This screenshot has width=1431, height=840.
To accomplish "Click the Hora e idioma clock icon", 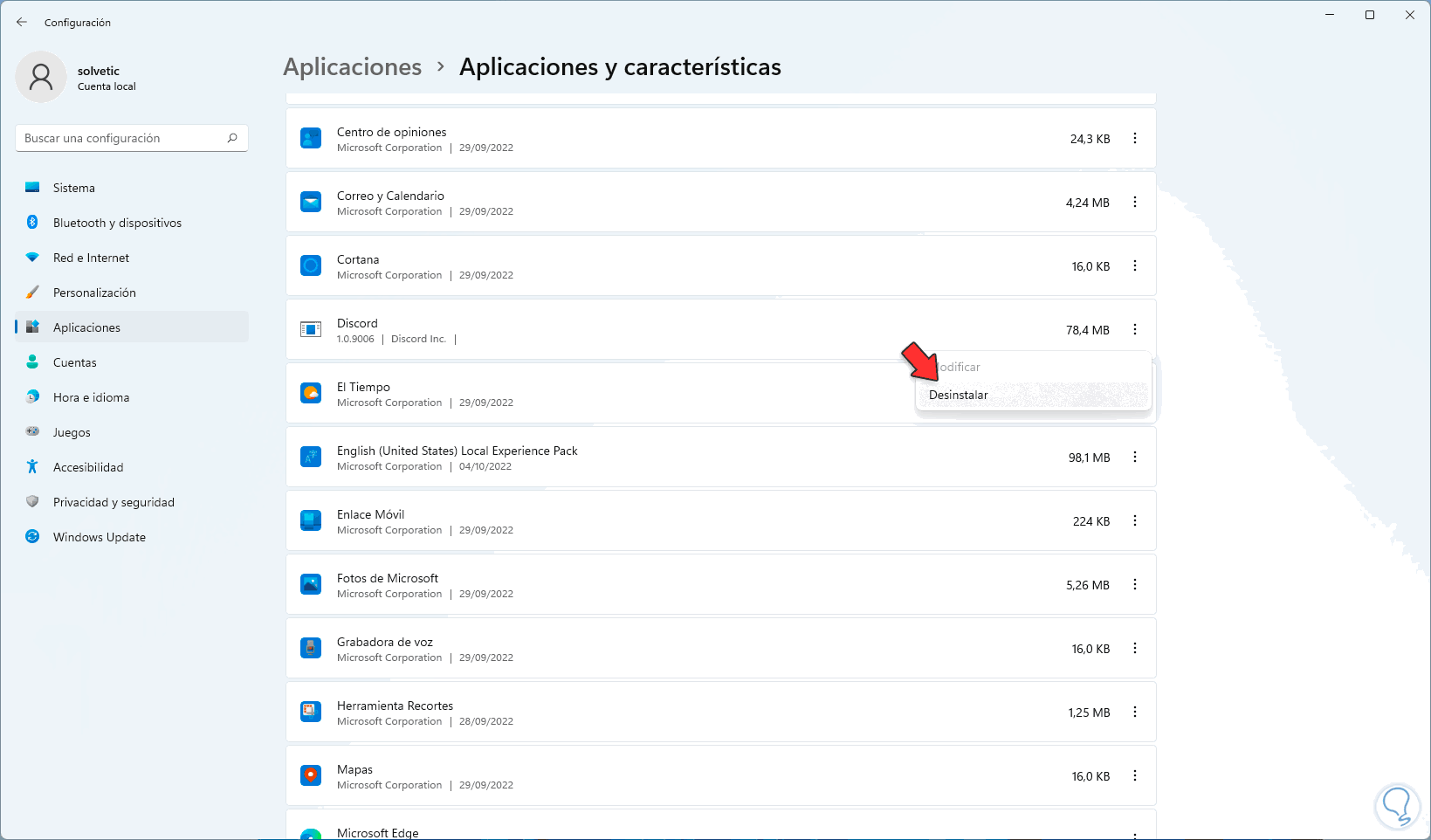I will point(32,397).
